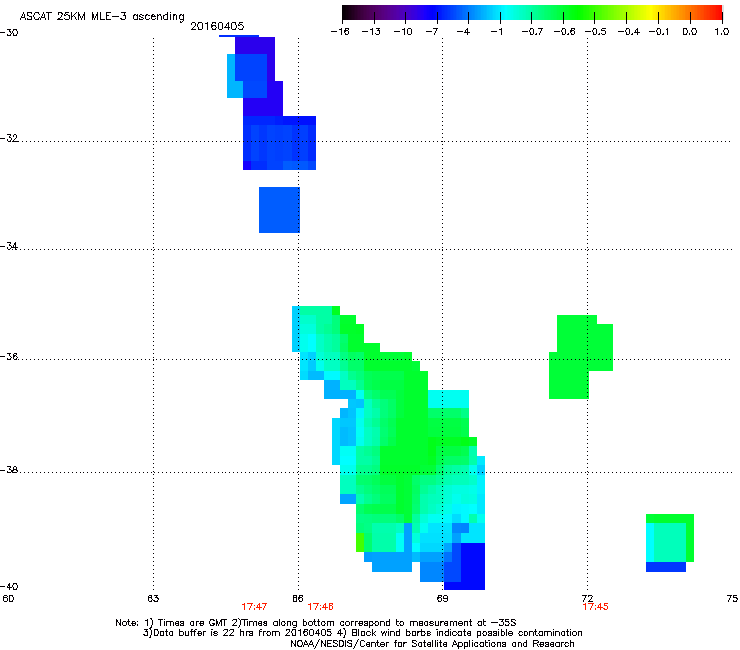Click the solid green patch near longitude 72
The height and width of the screenshot is (650, 740).
point(581,357)
